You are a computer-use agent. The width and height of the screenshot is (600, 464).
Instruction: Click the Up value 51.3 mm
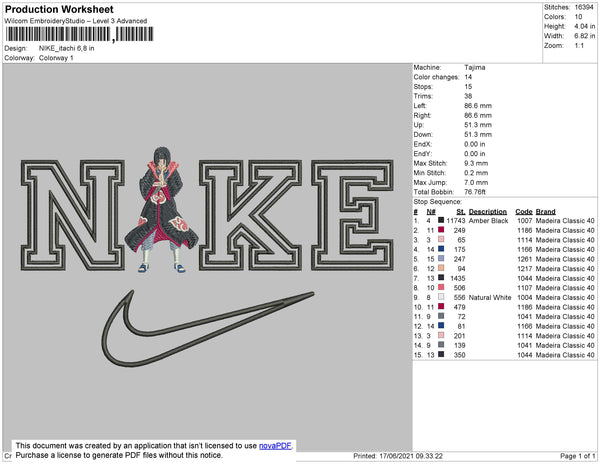click(478, 125)
